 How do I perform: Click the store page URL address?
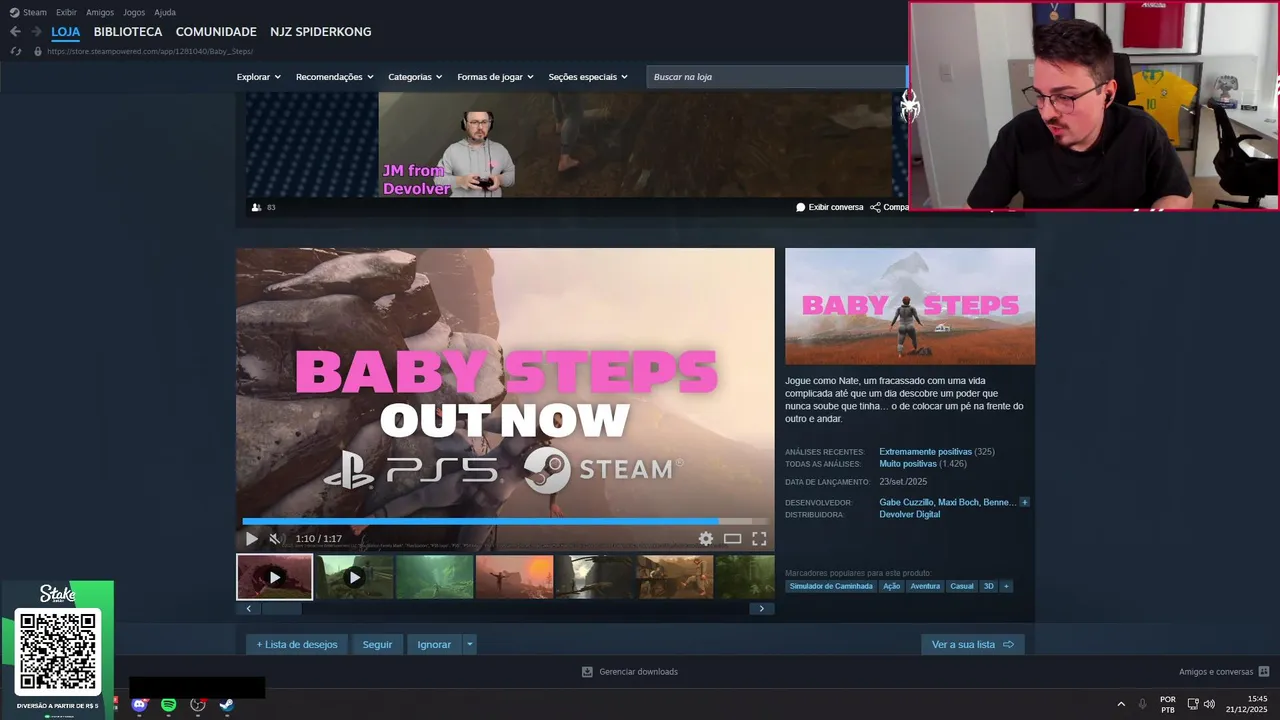coord(150,51)
